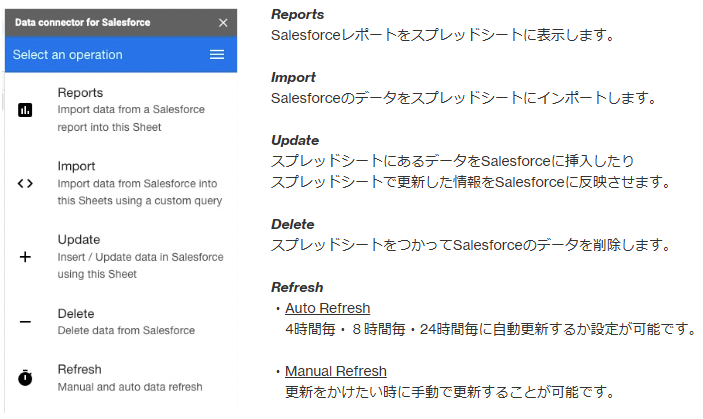This screenshot has height=419, width=703.
Task: Click the Refresh stopwatch icon
Action: [25, 378]
